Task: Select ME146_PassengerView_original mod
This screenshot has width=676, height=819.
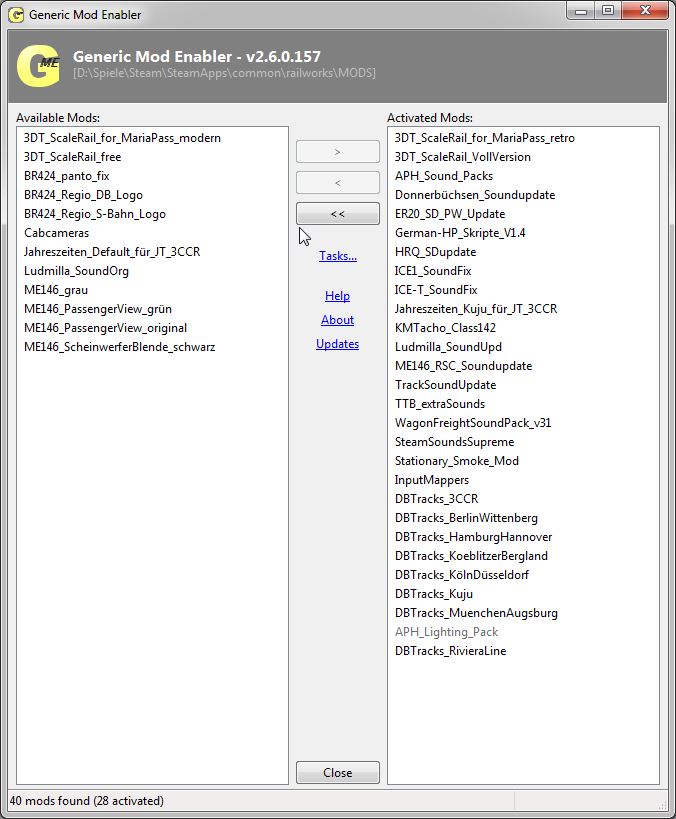Action: click(105, 328)
